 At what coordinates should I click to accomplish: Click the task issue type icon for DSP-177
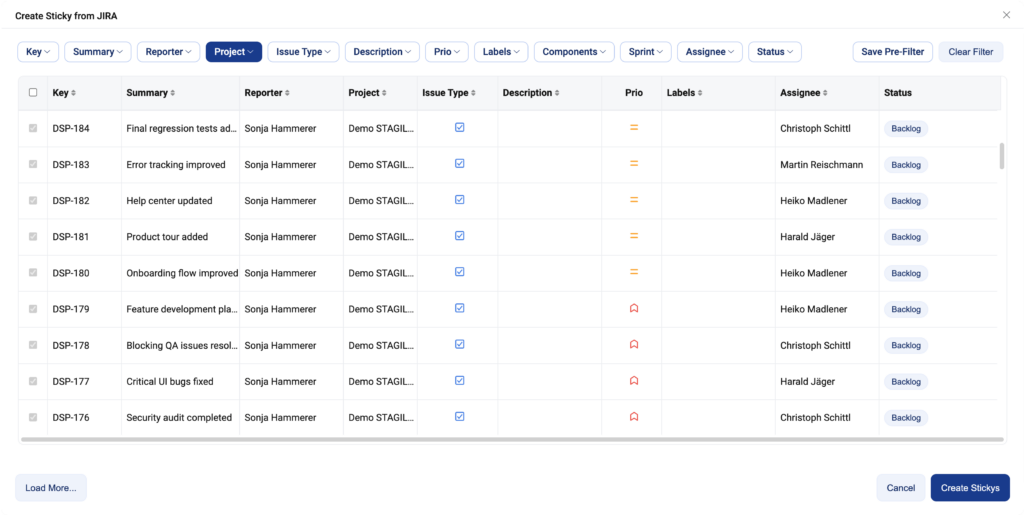click(x=460, y=381)
